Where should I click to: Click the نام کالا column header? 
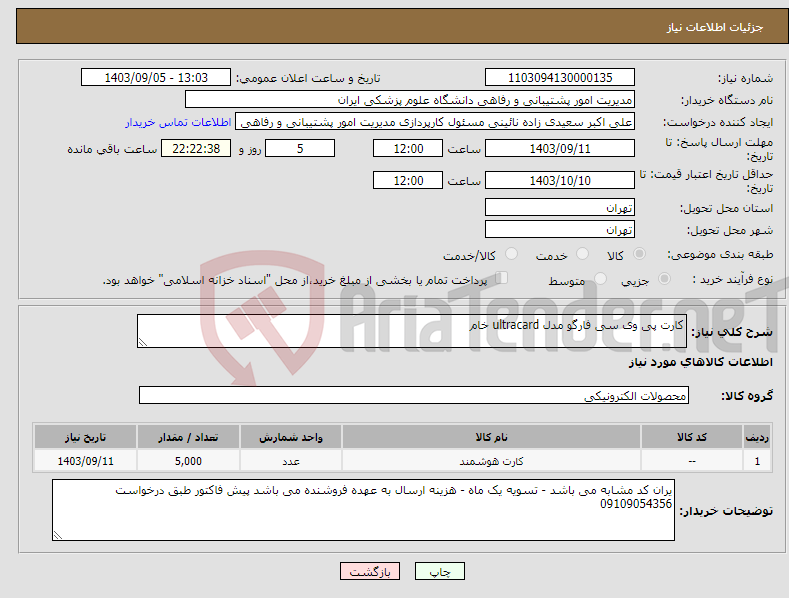click(x=492, y=437)
